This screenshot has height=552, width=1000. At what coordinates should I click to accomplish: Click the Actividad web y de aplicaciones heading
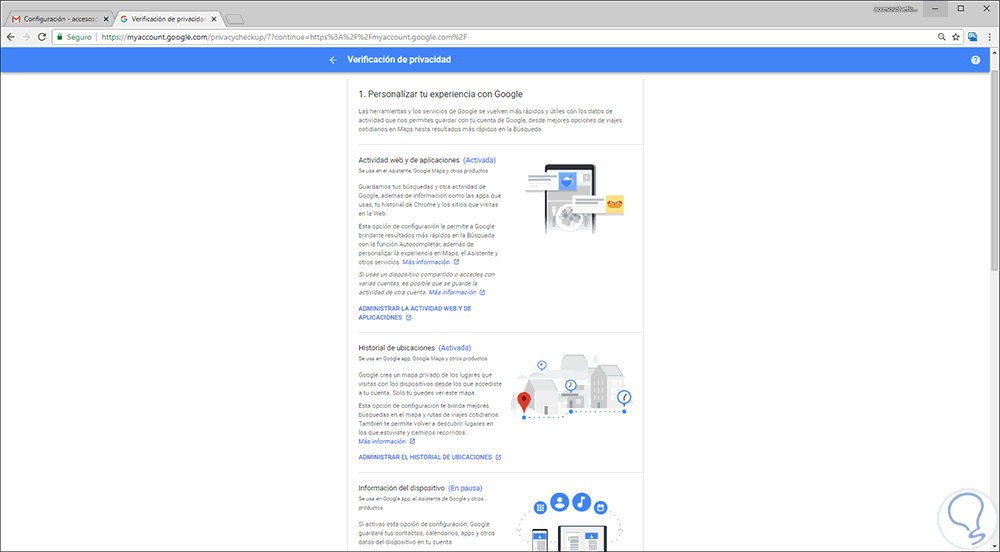point(409,160)
